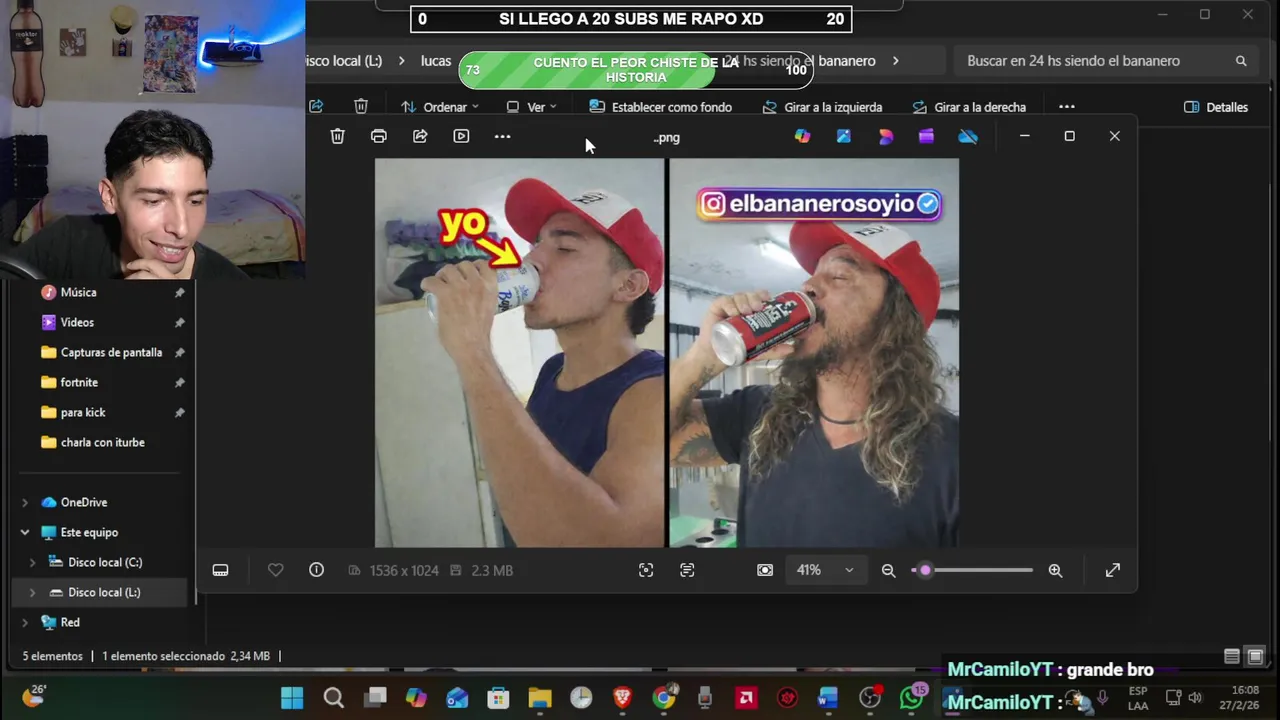Screen dimensions: 1280x720
Task: Open Copilot icon in Photos title bar
Action: click(802, 136)
